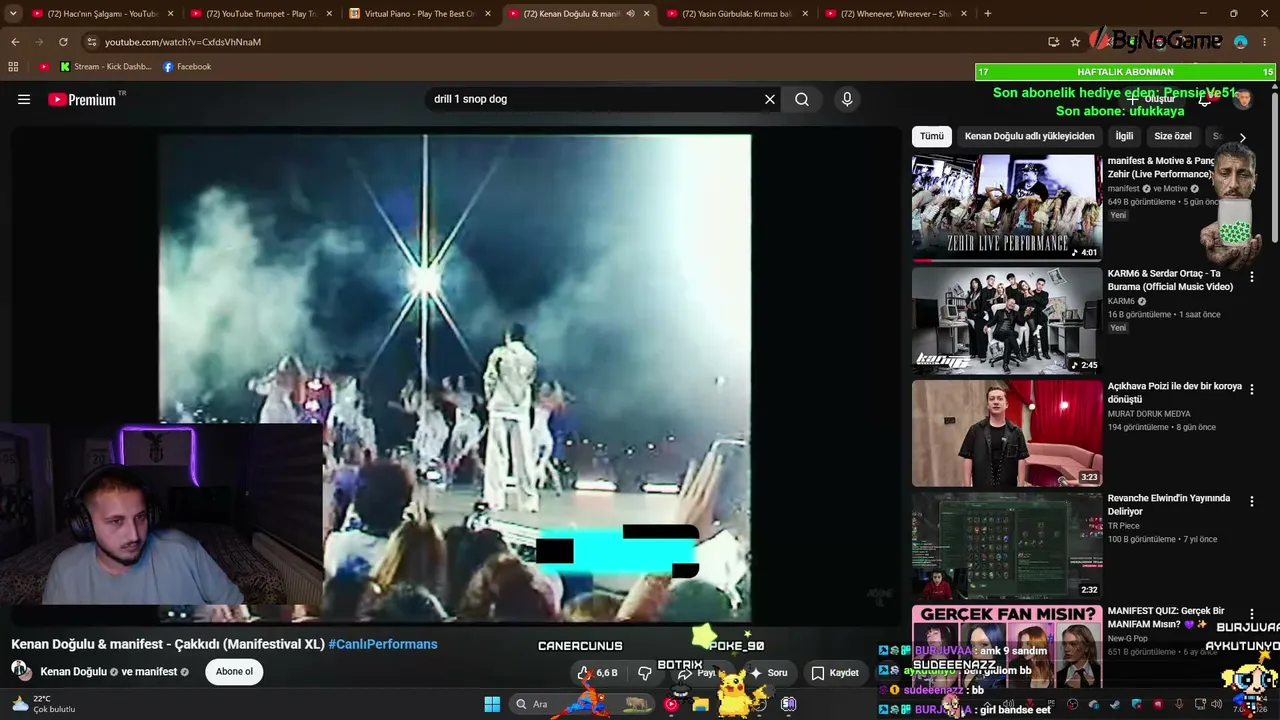
Task: Open Zehir Live Performance video thumbnail
Action: coord(1007,208)
